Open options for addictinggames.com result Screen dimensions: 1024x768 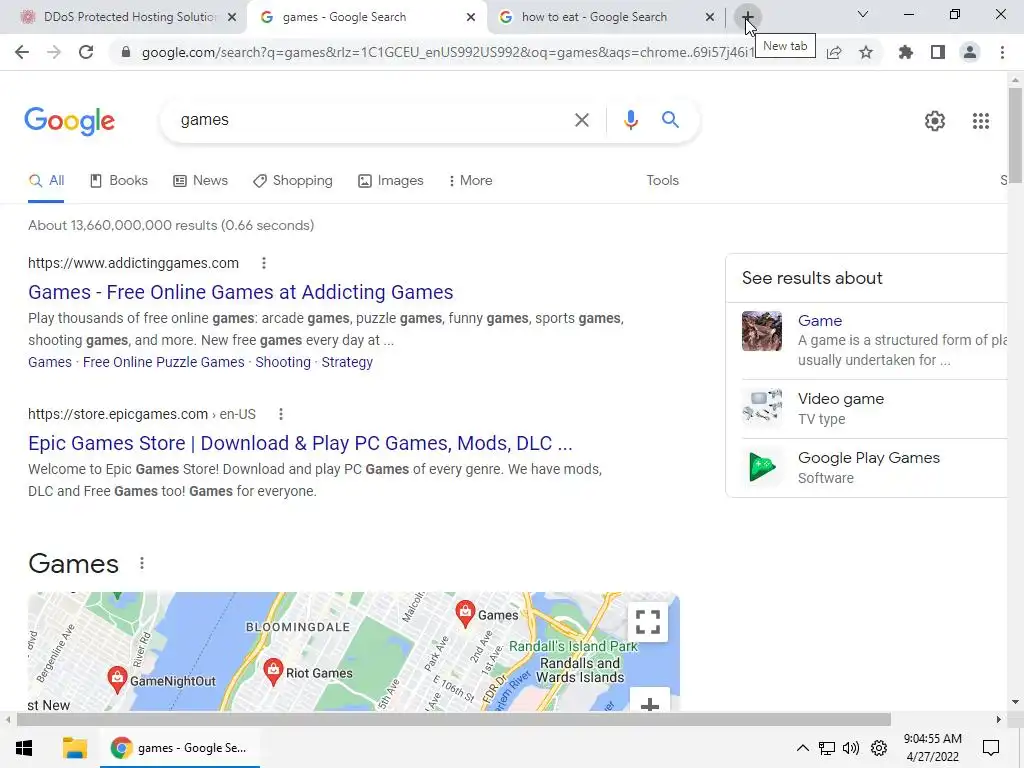tap(264, 263)
